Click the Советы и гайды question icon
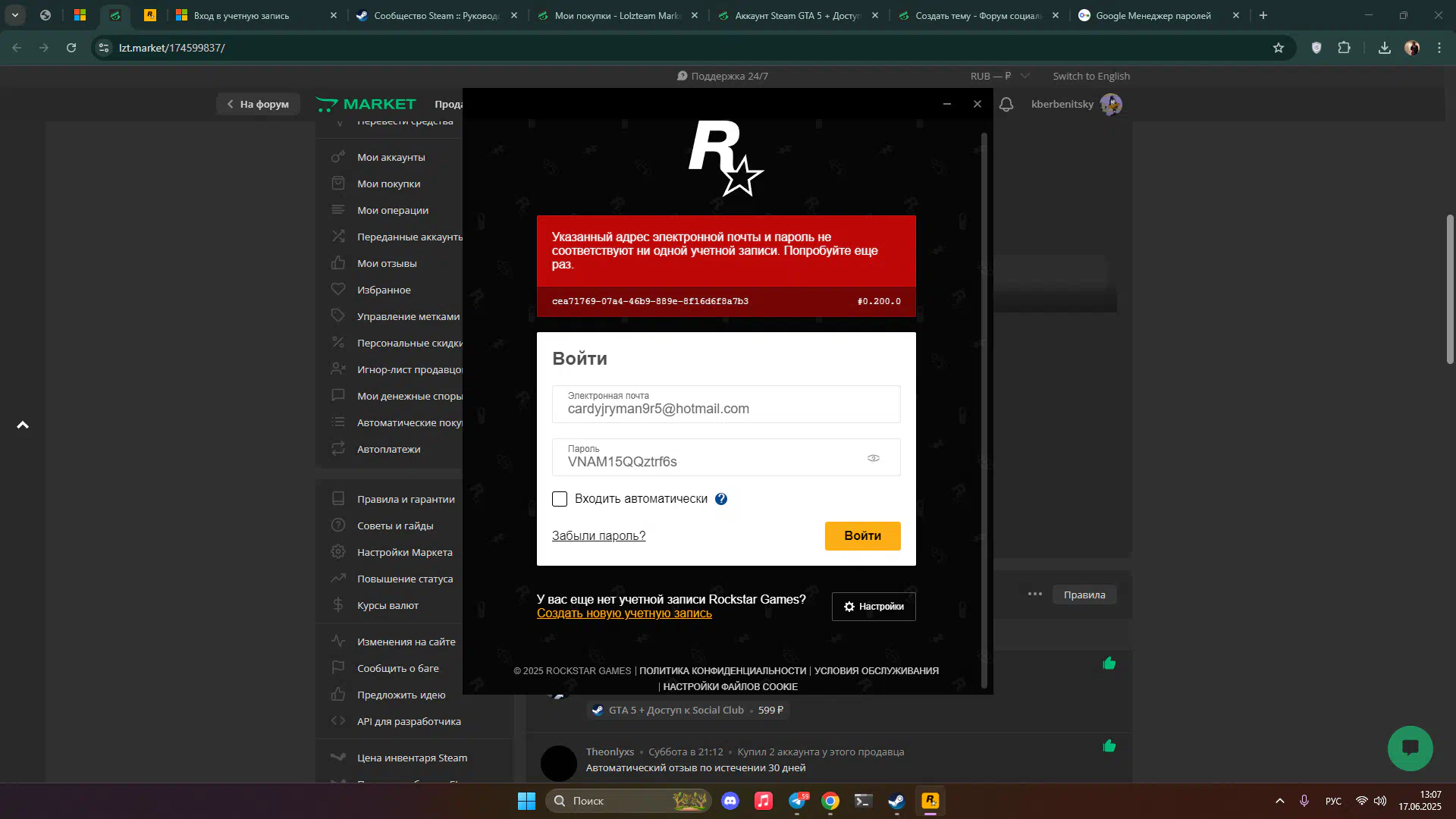The image size is (1456, 819). coord(338,526)
